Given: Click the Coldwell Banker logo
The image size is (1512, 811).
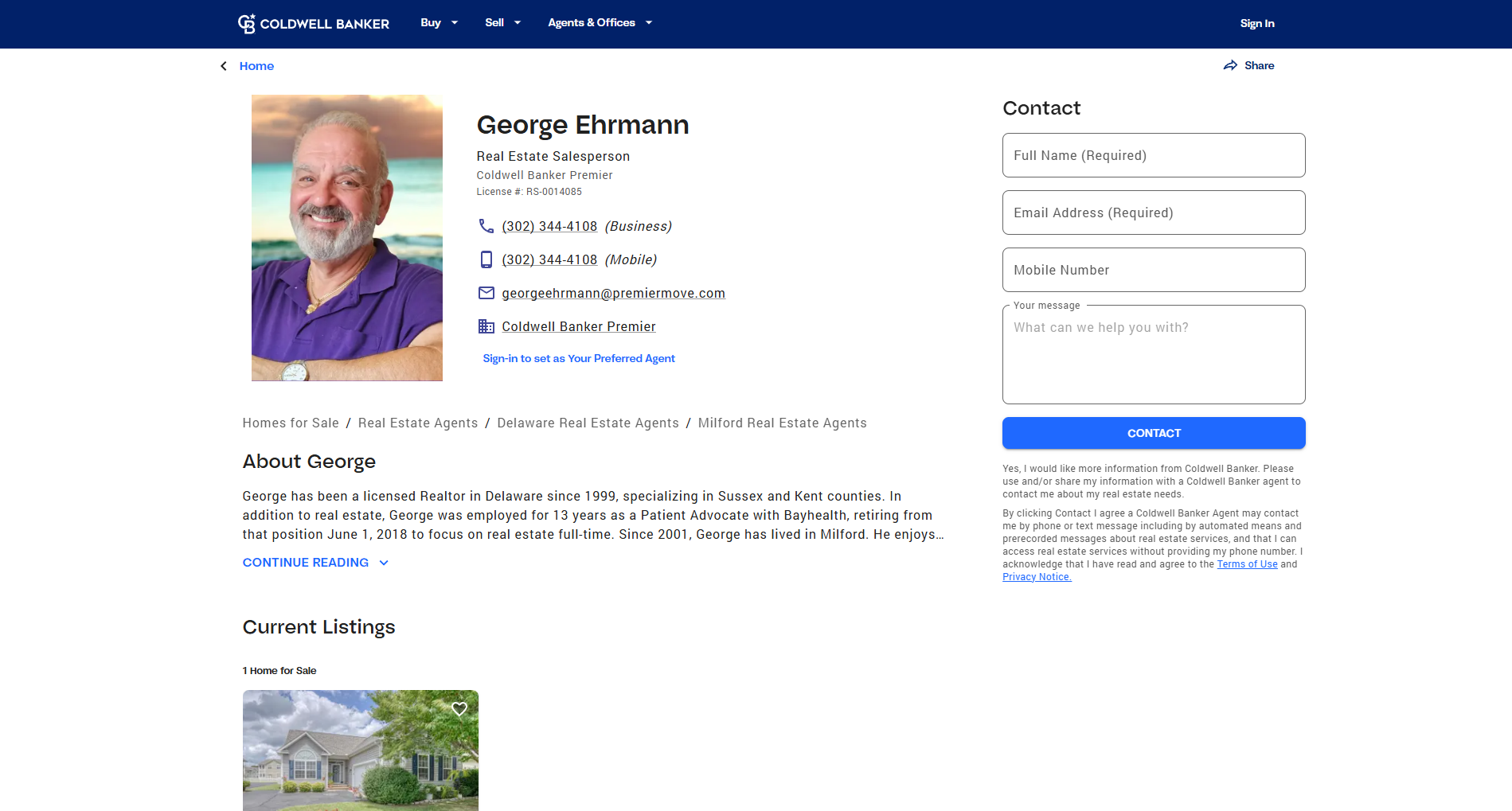Looking at the screenshot, I should pos(314,24).
